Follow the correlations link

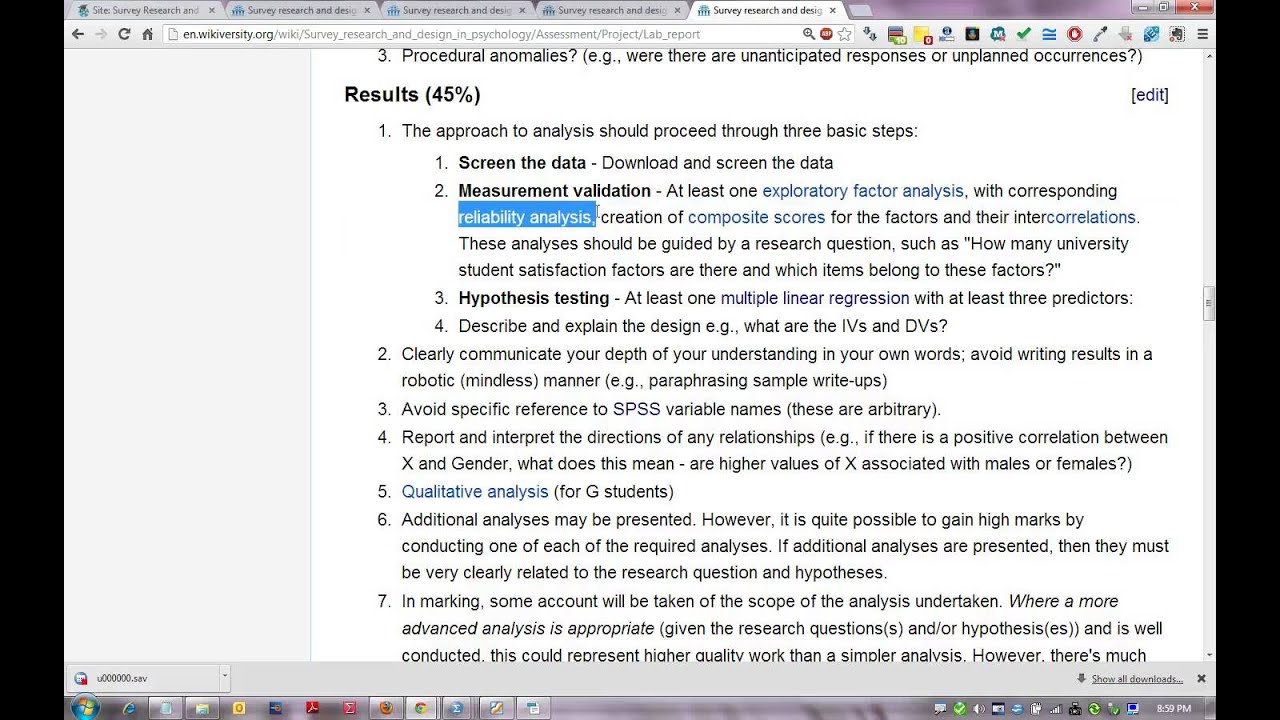pyautogui.click(x=1091, y=217)
